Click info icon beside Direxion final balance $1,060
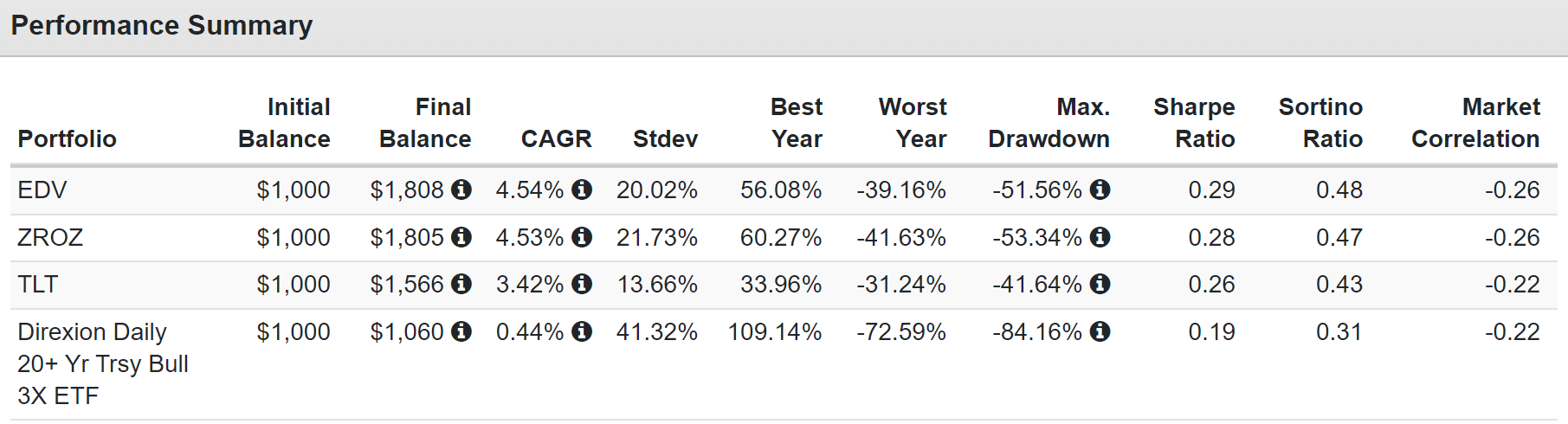This screenshot has height=424, width=1568. point(461,331)
